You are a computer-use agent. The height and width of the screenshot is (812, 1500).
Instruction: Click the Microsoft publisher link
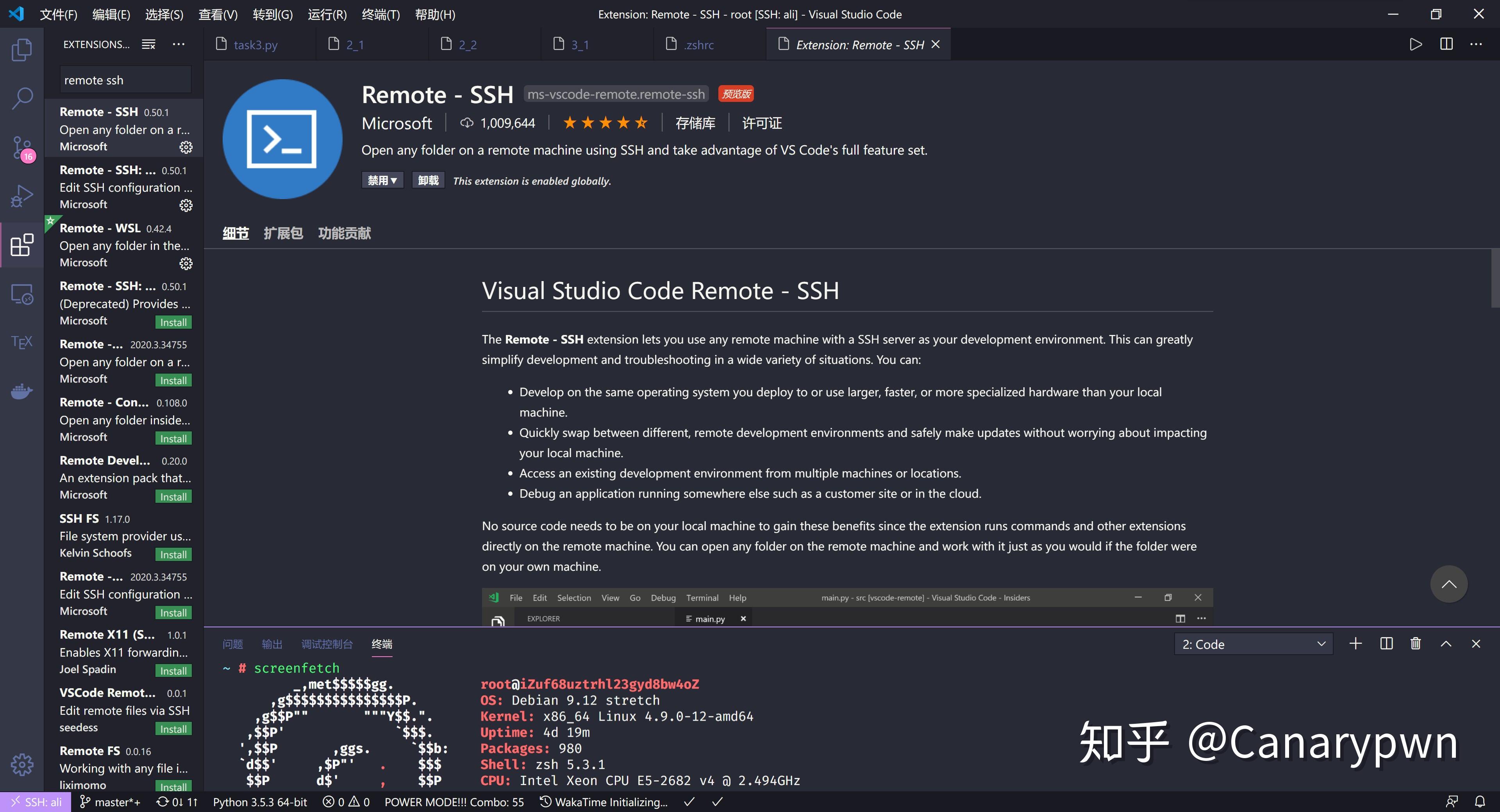coord(396,123)
